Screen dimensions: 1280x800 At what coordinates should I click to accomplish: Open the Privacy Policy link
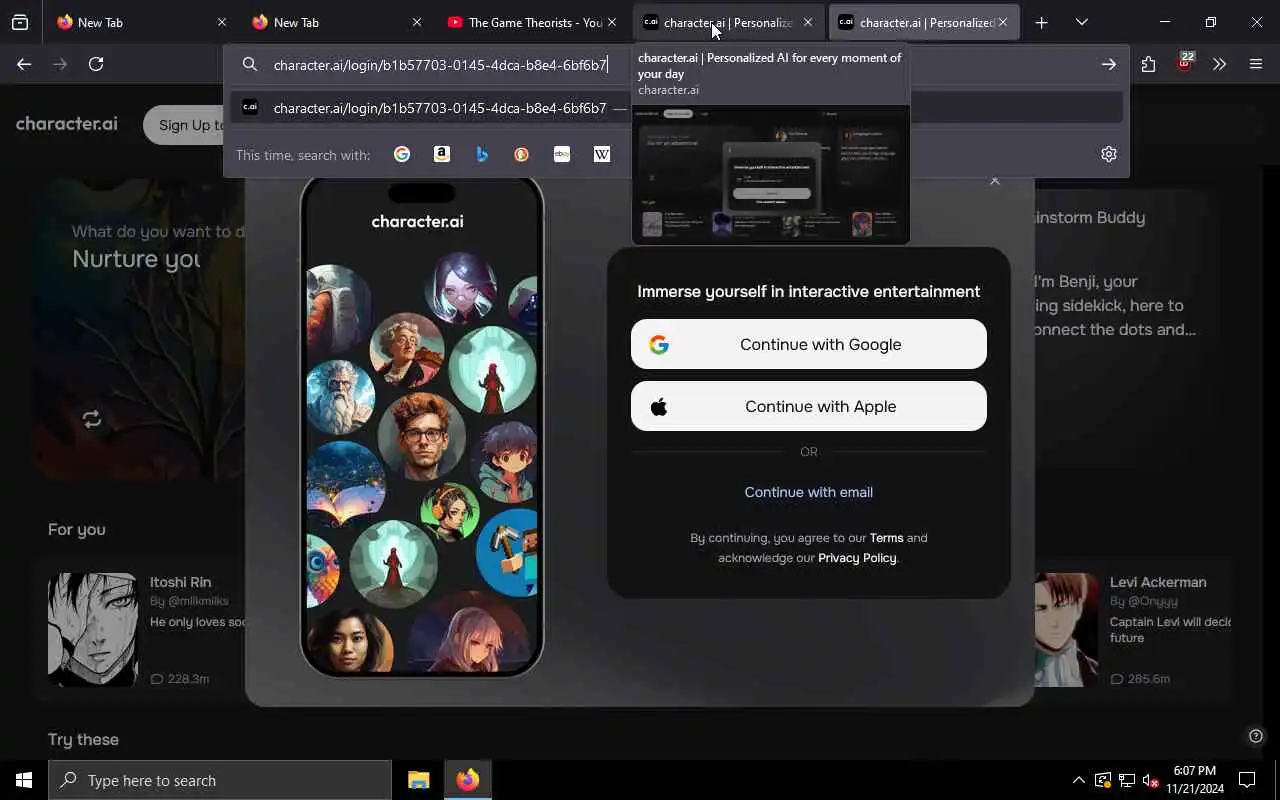(x=857, y=558)
